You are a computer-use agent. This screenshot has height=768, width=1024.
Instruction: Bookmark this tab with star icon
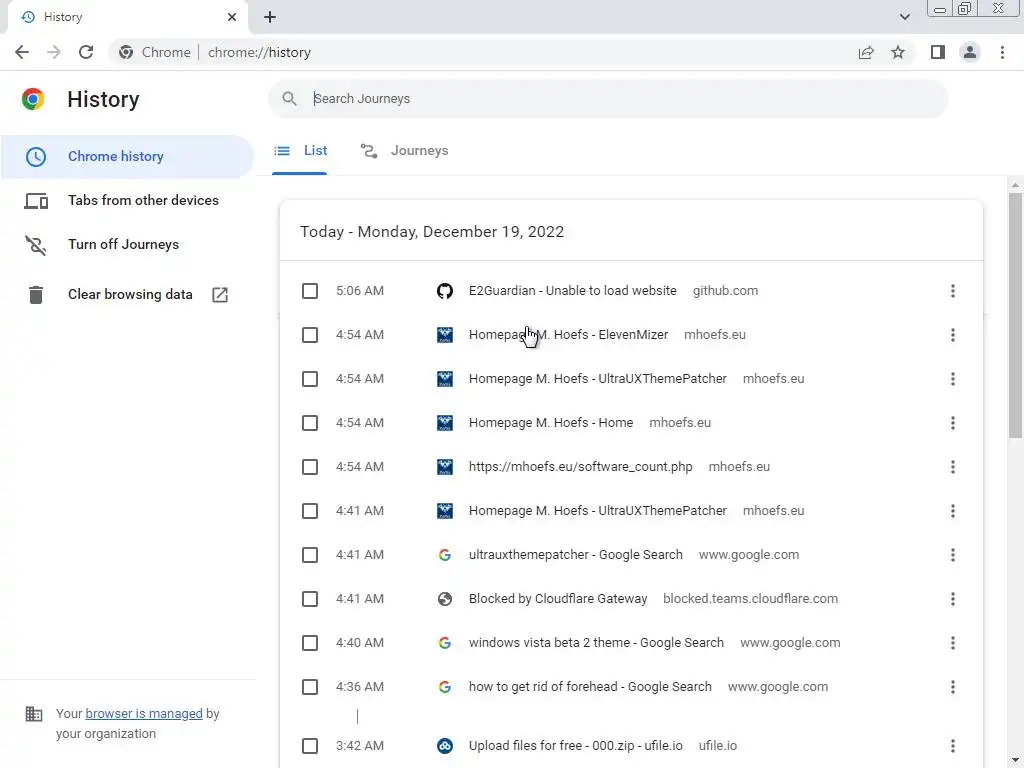[898, 52]
